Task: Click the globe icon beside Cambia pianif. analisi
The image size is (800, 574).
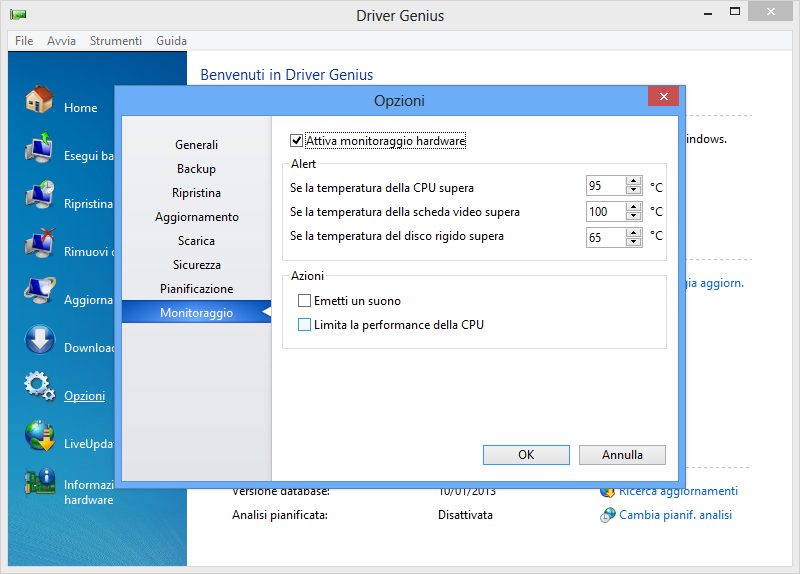Action: tap(607, 515)
